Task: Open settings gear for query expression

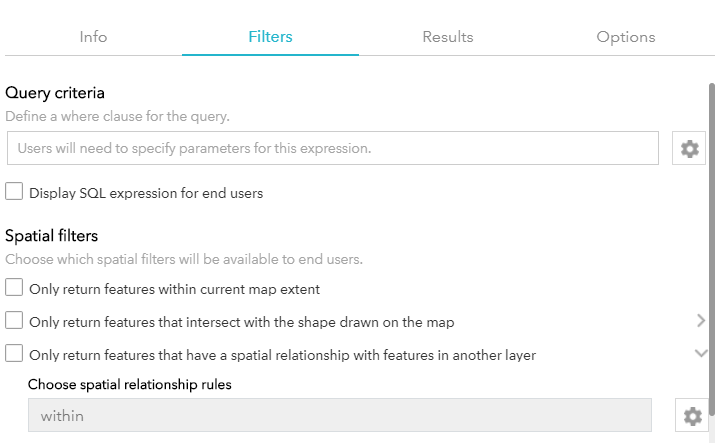Action: (x=689, y=148)
